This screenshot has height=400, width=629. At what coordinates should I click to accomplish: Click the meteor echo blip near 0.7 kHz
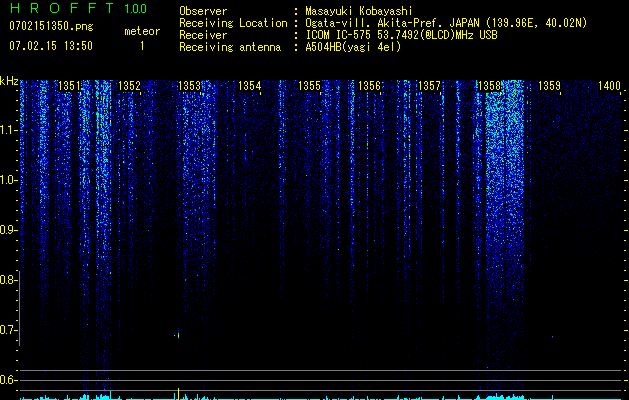178,335
